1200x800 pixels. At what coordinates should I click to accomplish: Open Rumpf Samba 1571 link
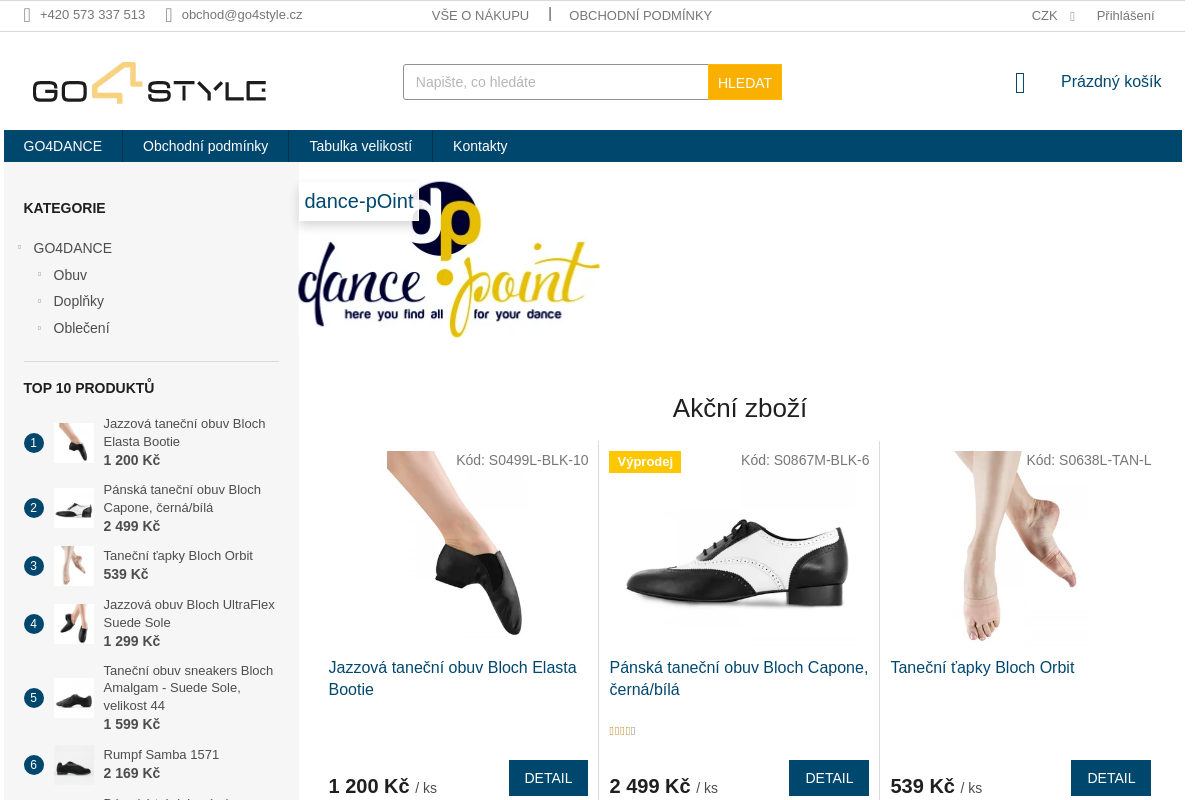tap(161, 754)
